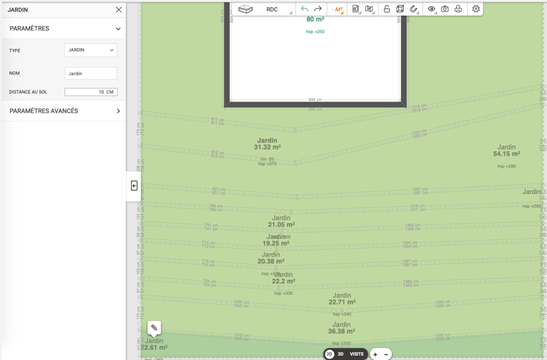Take a snapshot with camera icon
This screenshot has height=360, width=547.
[x=445, y=9]
